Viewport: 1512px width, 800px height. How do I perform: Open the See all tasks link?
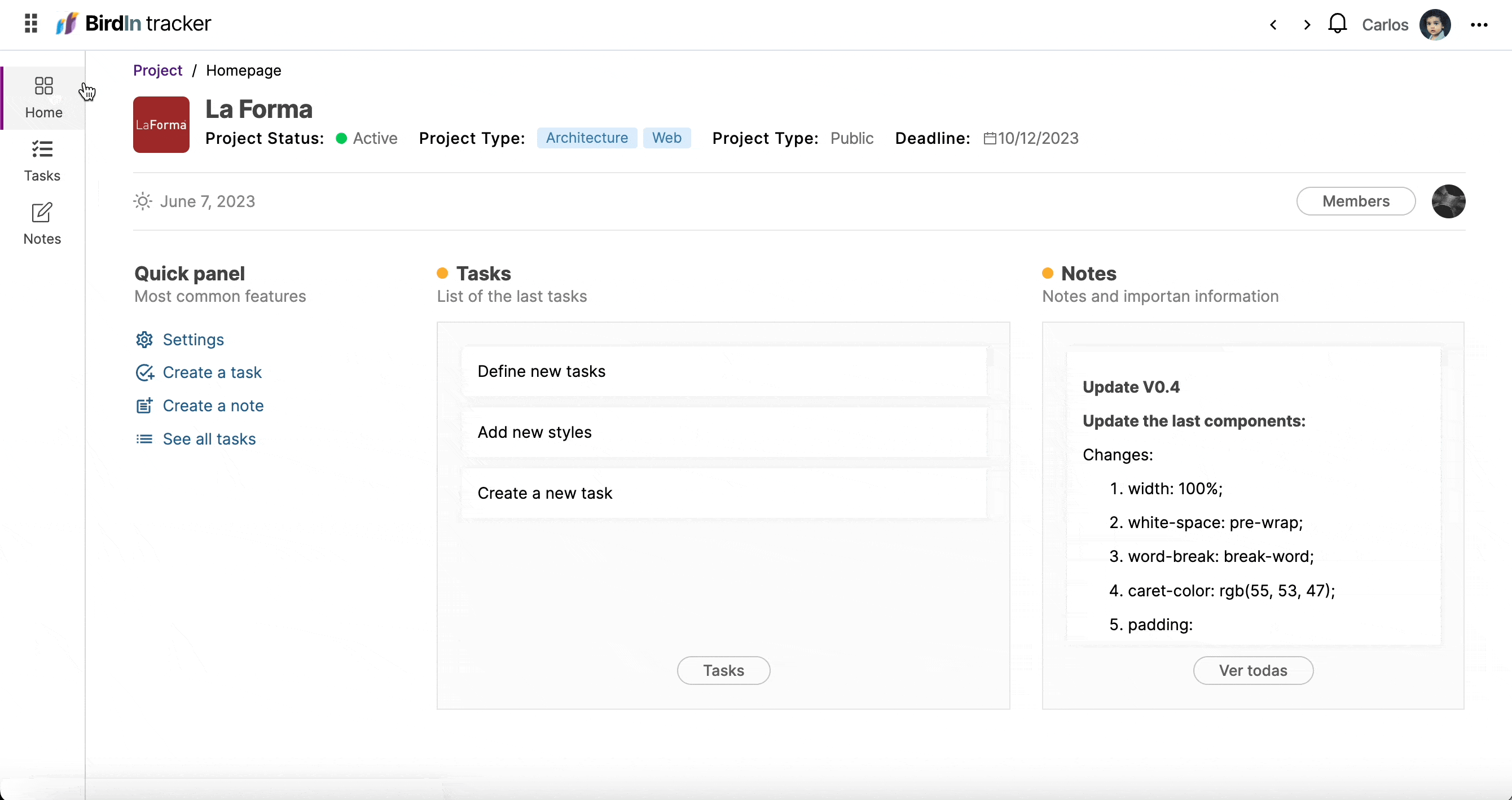pyautogui.click(x=209, y=439)
